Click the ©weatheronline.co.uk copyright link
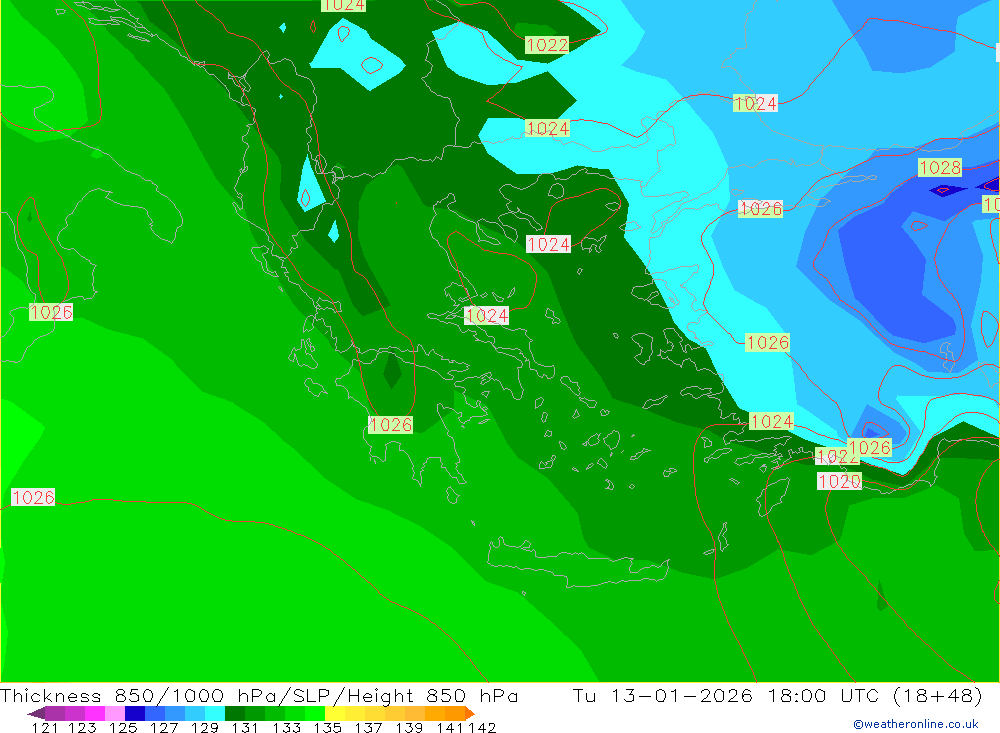This screenshot has height=733, width=1000. pyautogui.click(x=916, y=724)
